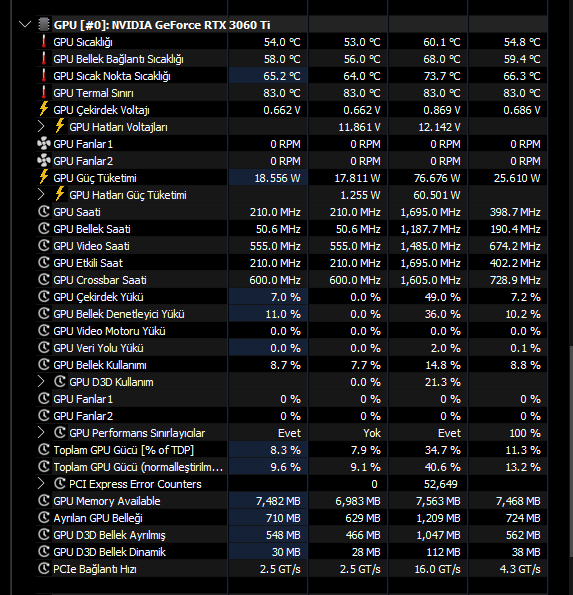The width and height of the screenshot is (573, 595).
Task: Click clock icon of GPU D3D Bellek Dinamik
Action: (x=44, y=551)
